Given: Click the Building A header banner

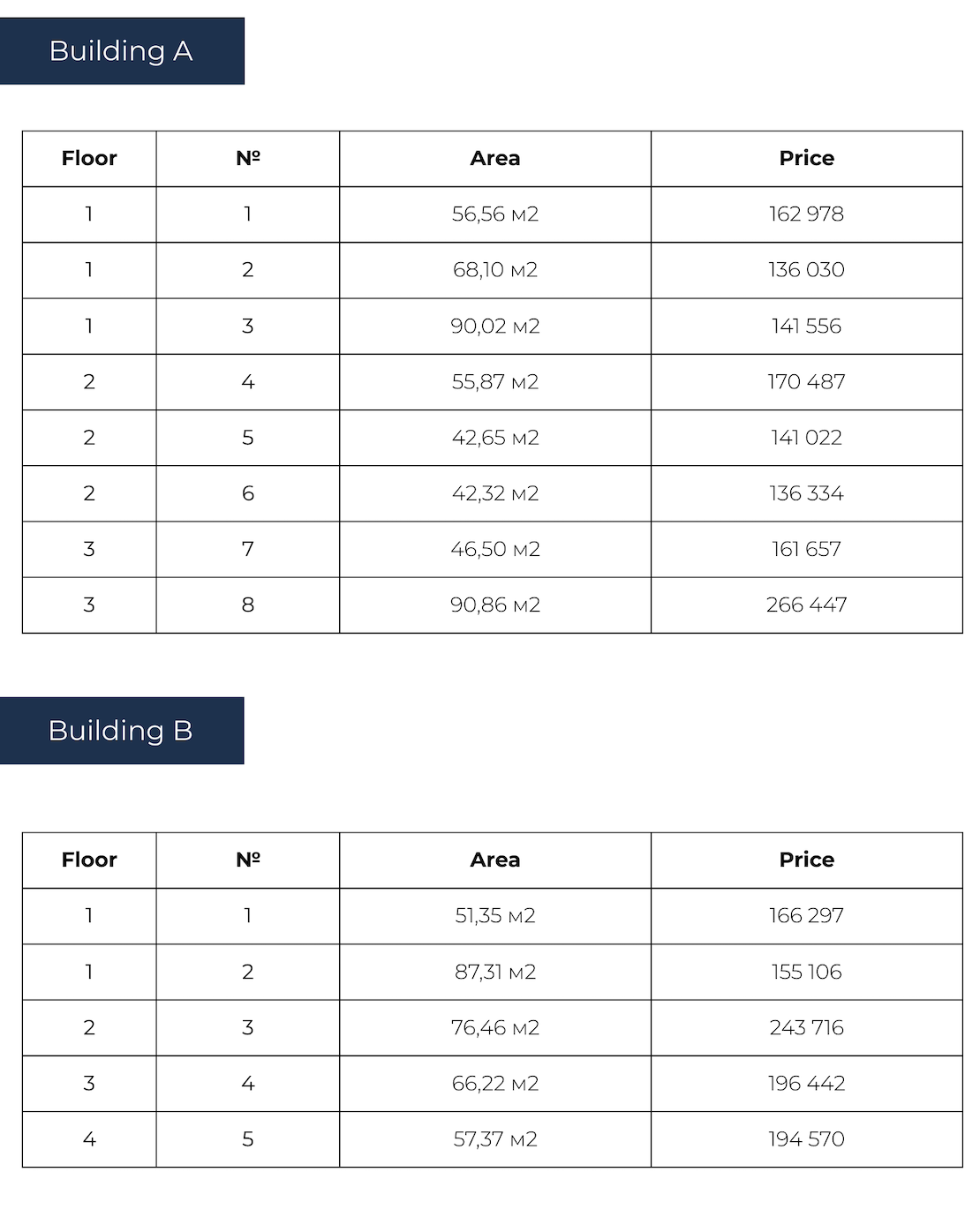Looking at the screenshot, I should tap(122, 51).
